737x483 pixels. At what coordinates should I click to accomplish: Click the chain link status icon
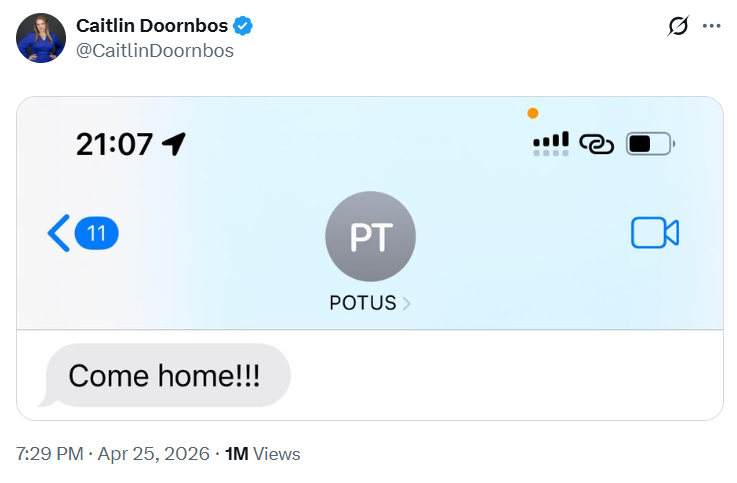[597, 144]
